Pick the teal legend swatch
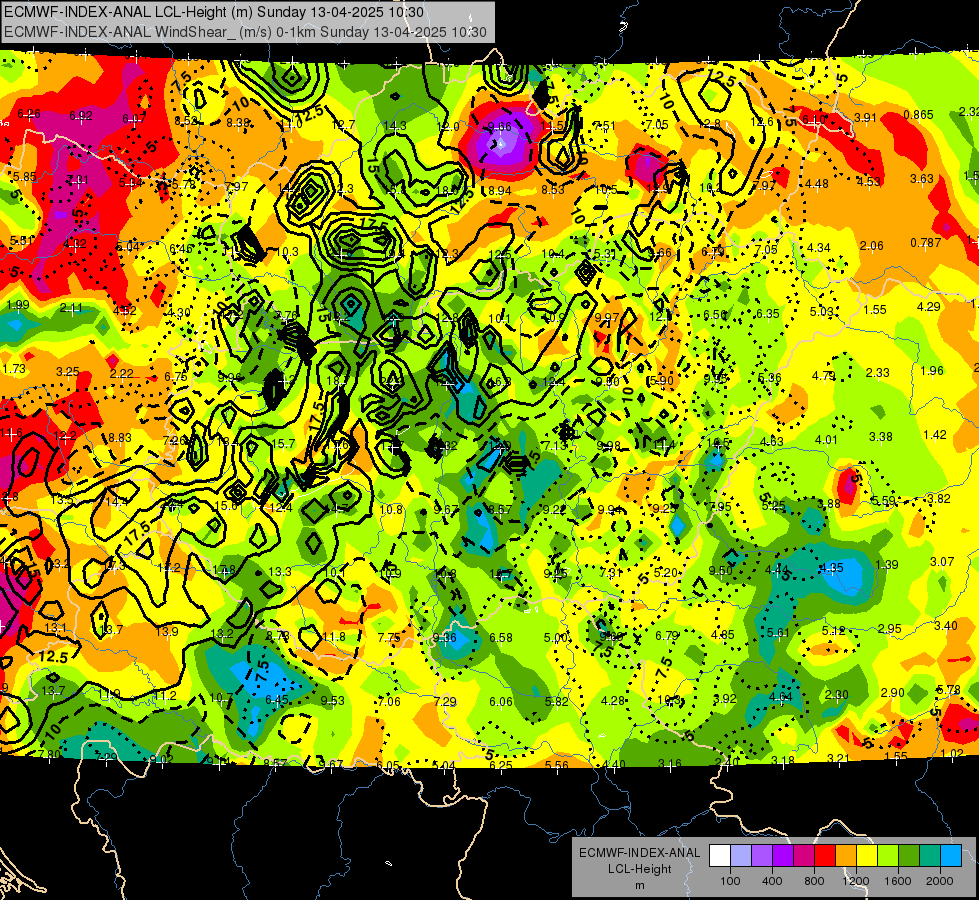The image size is (979, 900). [x=930, y=855]
